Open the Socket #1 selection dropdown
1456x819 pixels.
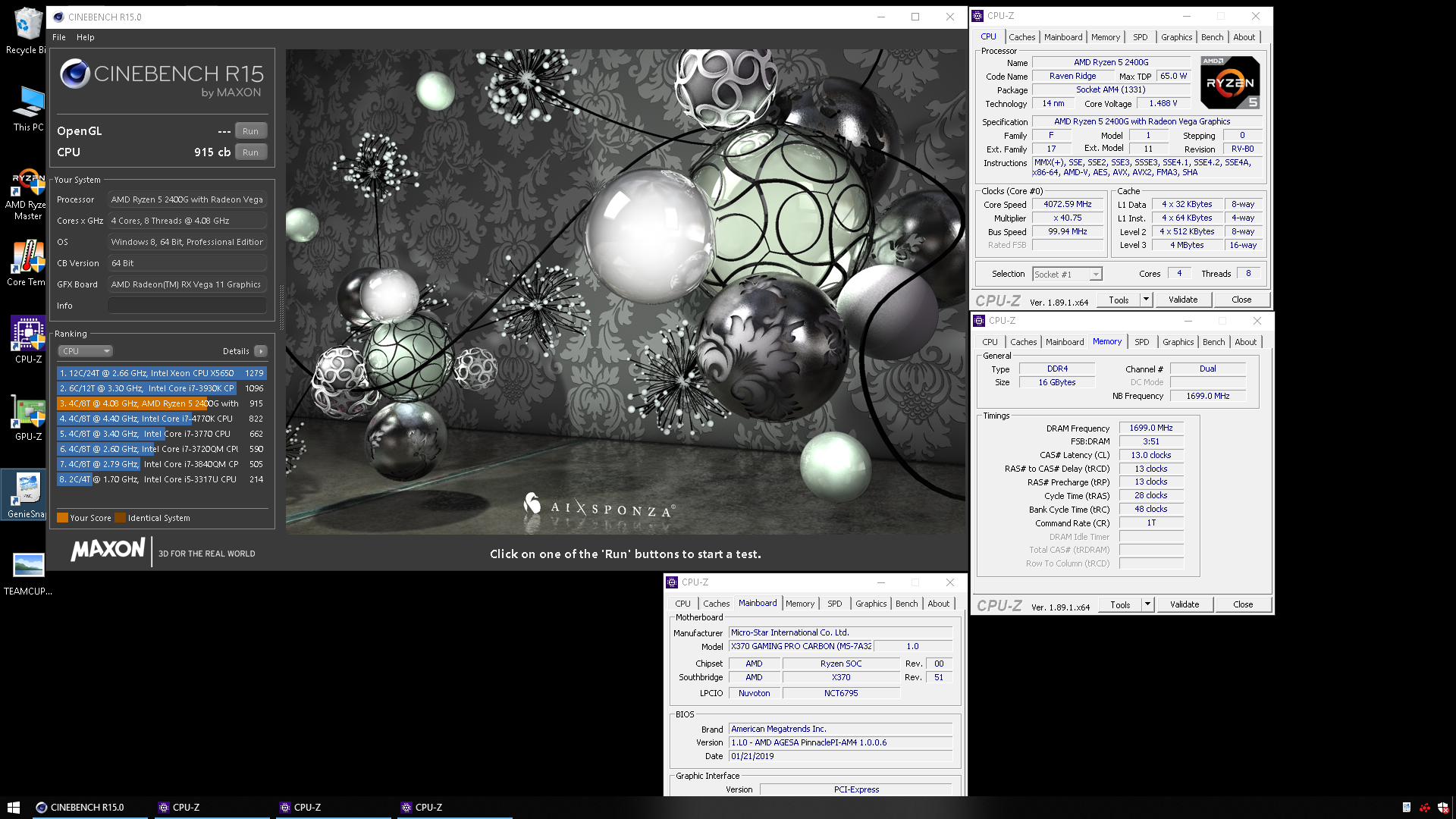pyautogui.click(x=1067, y=275)
